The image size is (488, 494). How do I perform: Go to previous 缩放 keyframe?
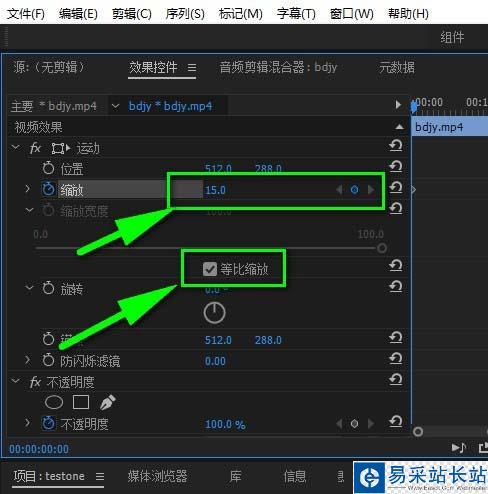point(339,190)
